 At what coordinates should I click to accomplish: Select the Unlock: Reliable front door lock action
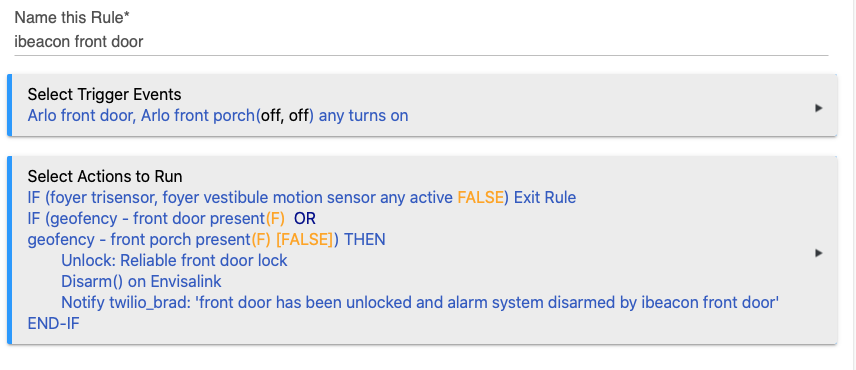click(x=174, y=260)
